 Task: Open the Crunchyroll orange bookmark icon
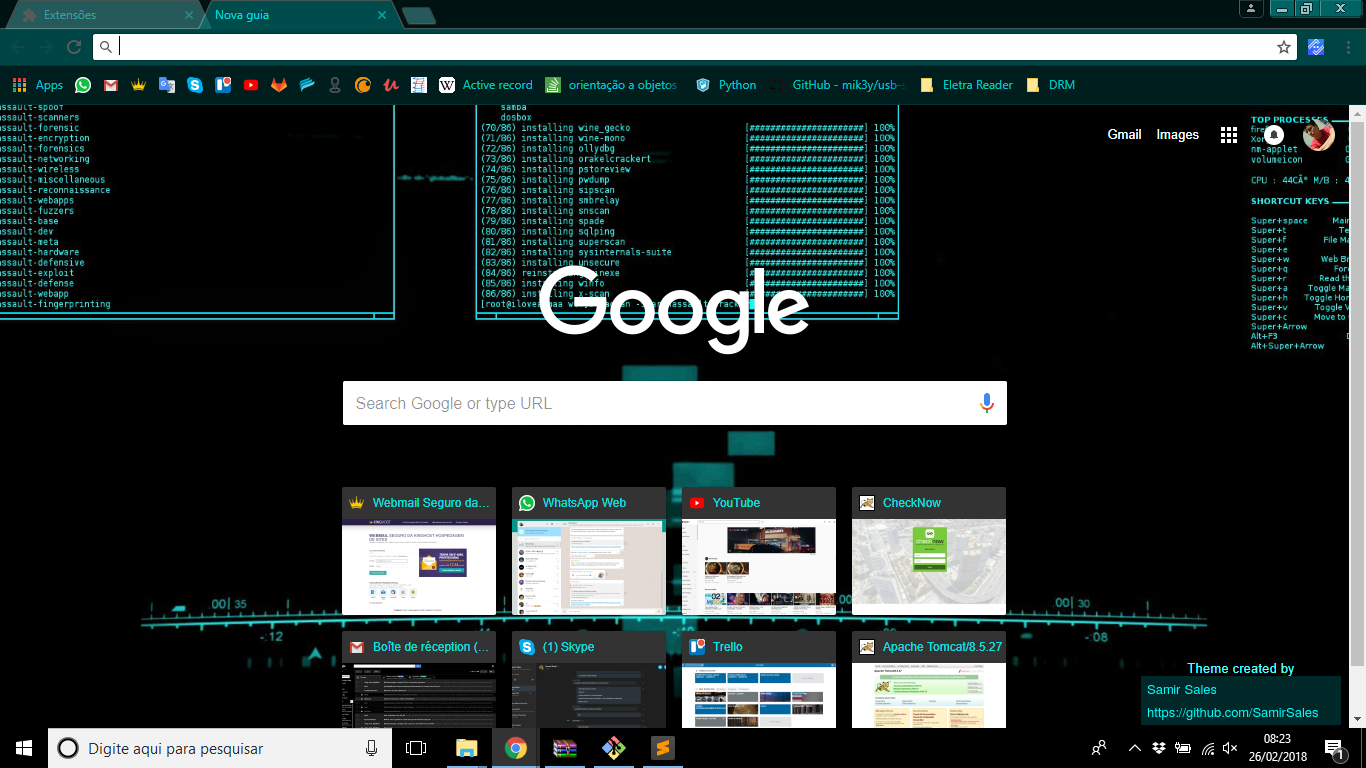363,85
